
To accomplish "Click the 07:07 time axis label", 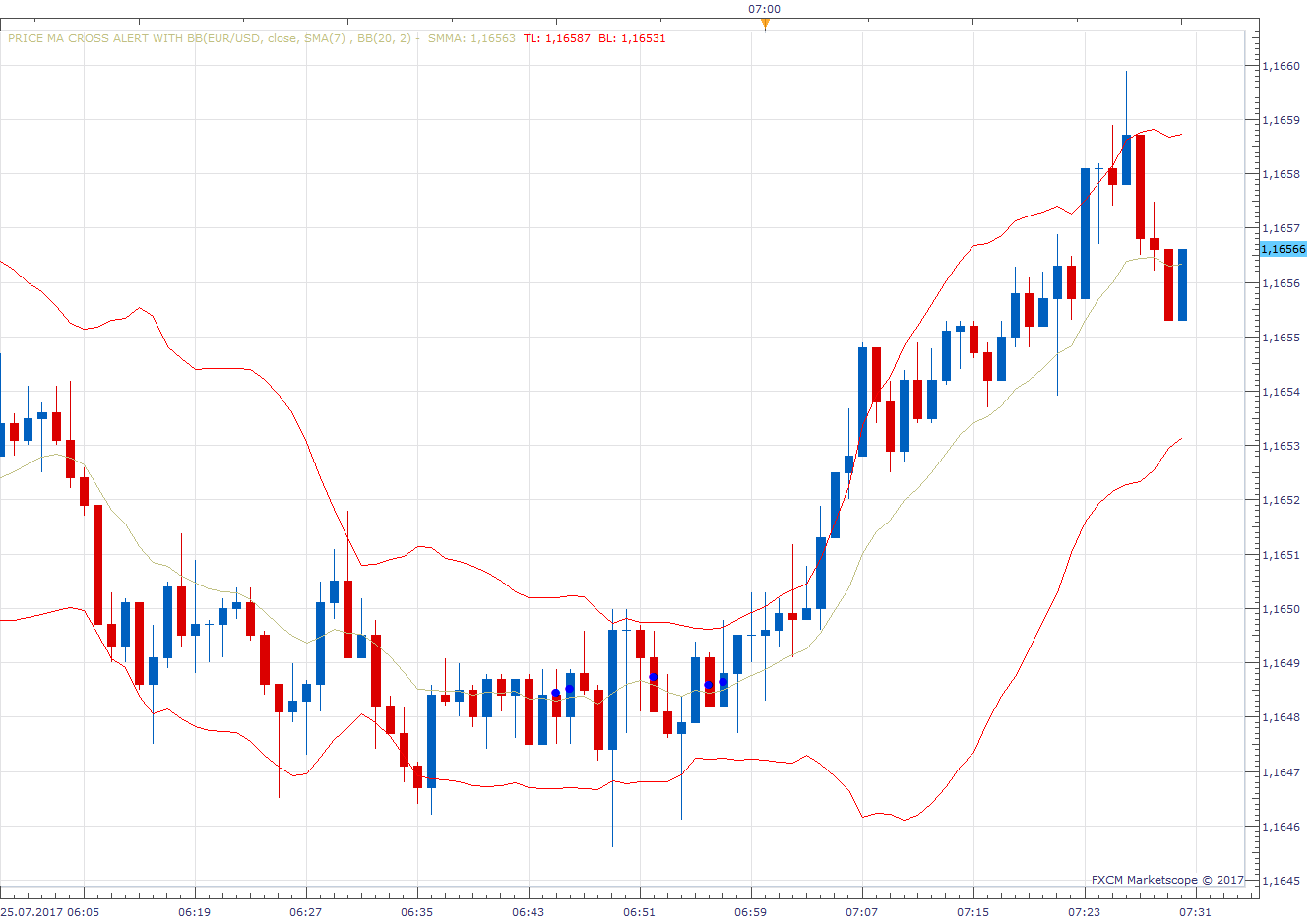I will (862, 912).
